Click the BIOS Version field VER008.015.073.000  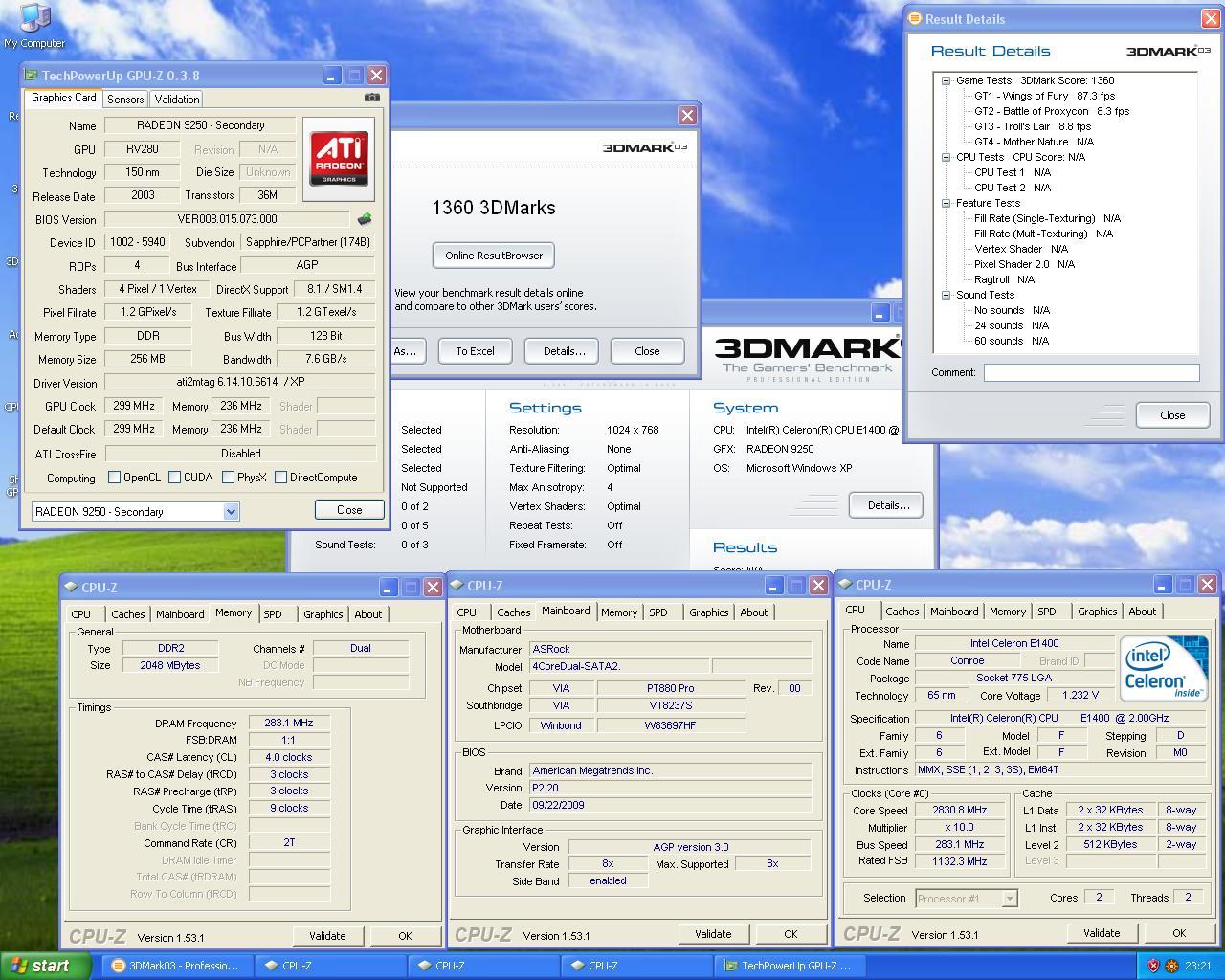227,219
